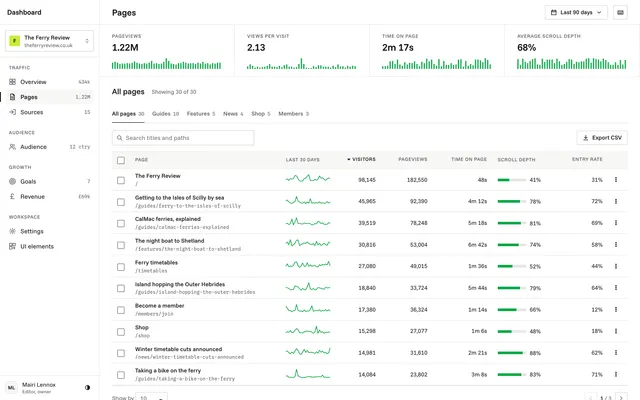Click the 30-day sparkline for Ferry timetables

[308, 265]
